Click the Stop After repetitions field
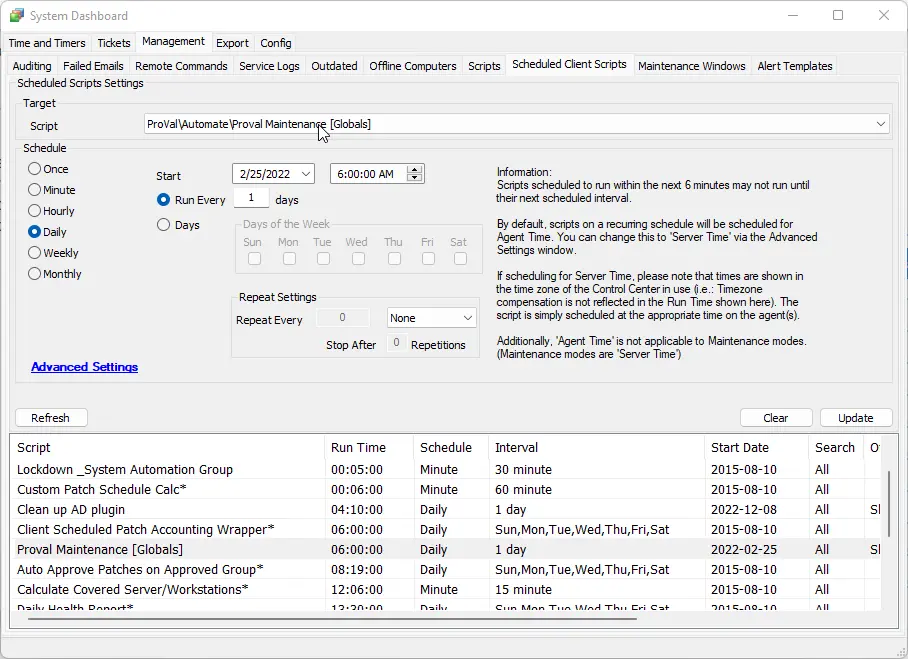Image resolution: width=908 pixels, height=659 pixels. point(396,342)
